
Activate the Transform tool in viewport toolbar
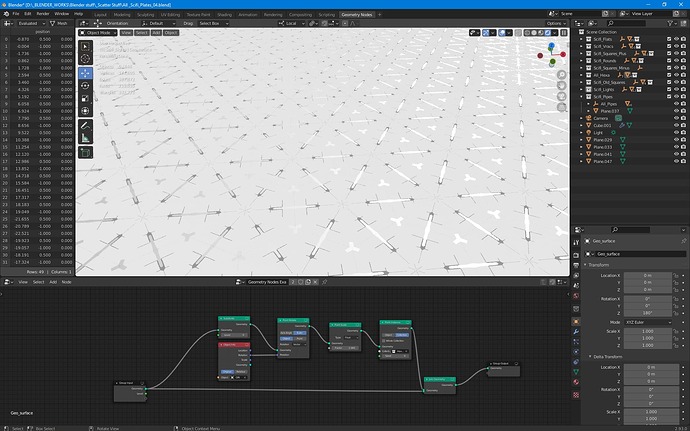tap(85, 111)
